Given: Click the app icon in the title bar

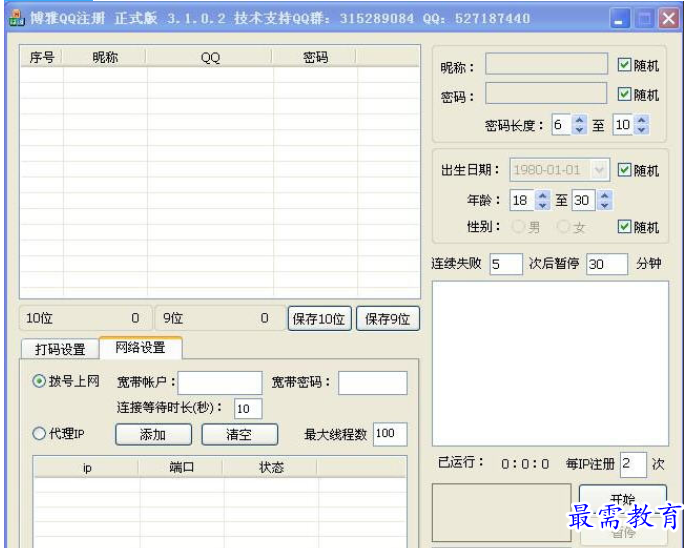Looking at the screenshot, I should click(x=16, y=18).
